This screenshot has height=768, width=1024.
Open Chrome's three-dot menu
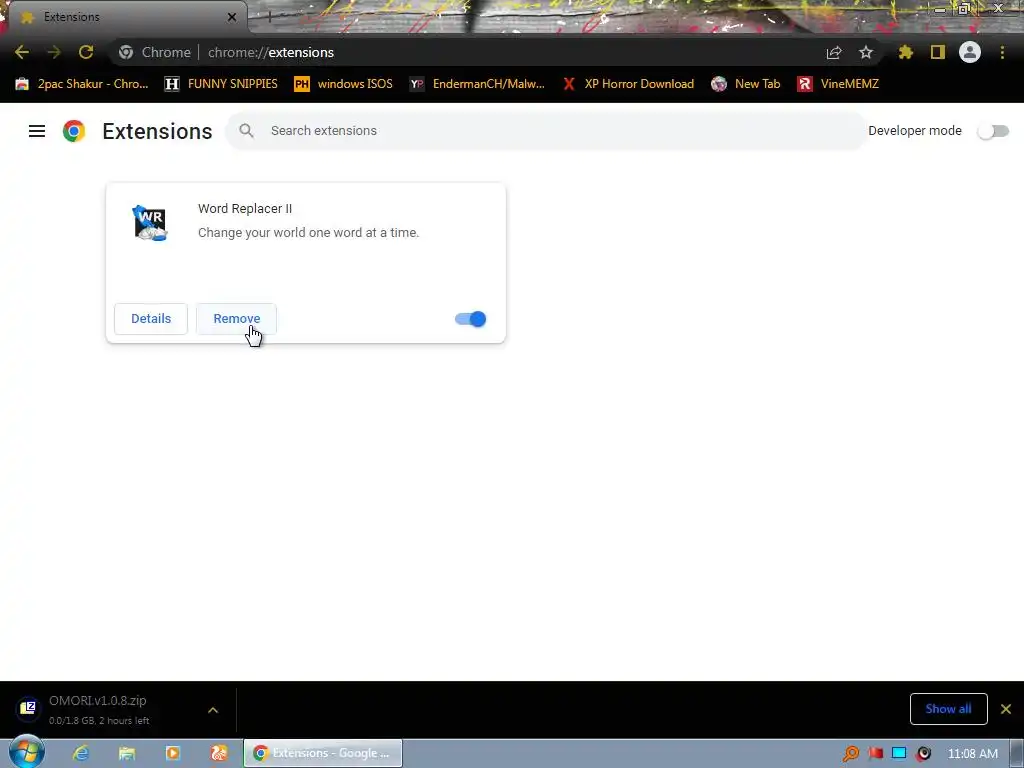pos(1002,52)
